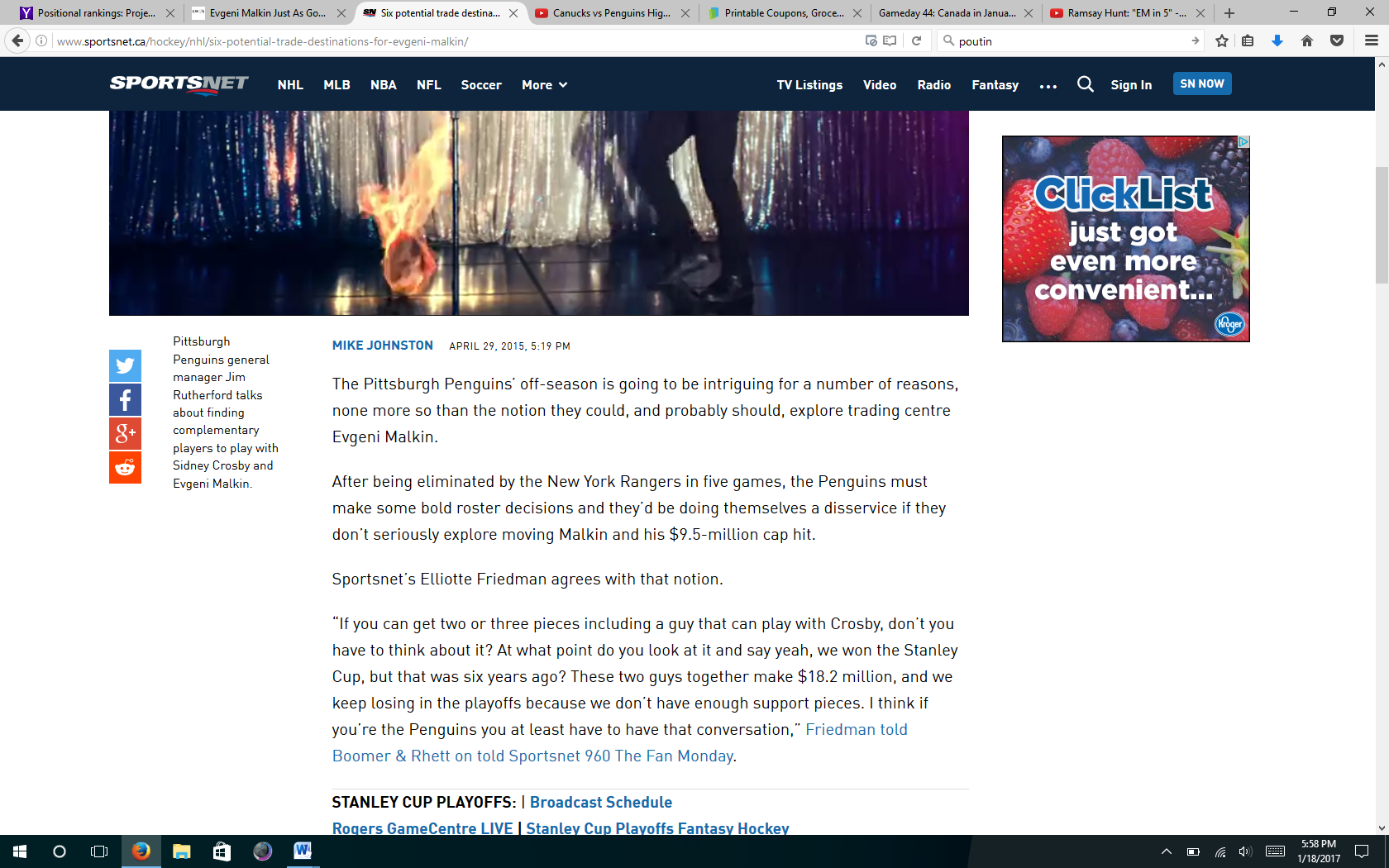Open the three-dot overflow navigation menu
The image size is (1389, 868).
[x=1048, y=86]
